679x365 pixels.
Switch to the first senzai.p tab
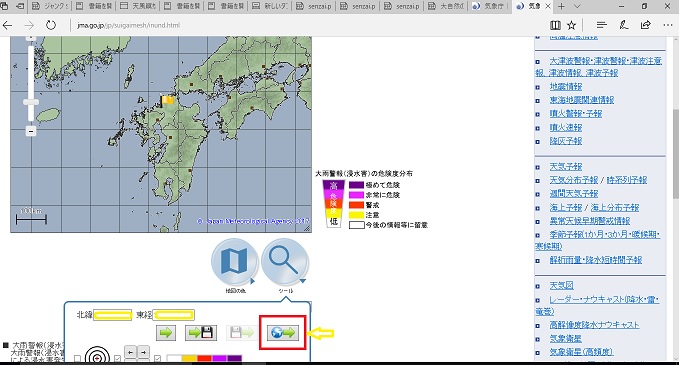click(315, 6)
